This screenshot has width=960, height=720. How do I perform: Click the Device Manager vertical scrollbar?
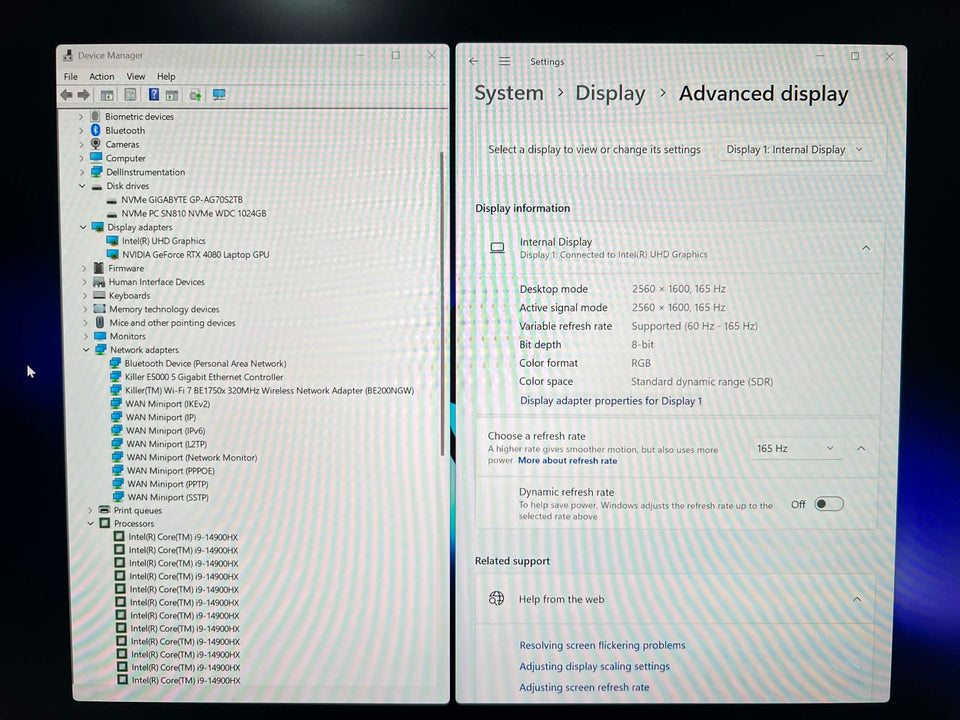[441, 300]
